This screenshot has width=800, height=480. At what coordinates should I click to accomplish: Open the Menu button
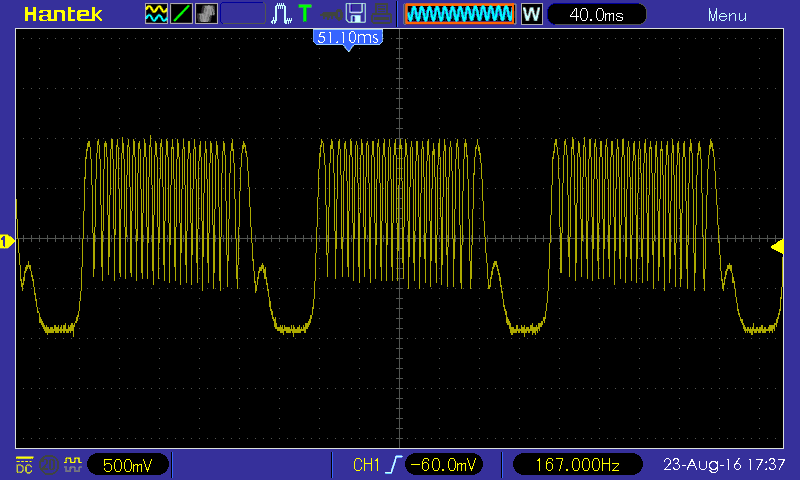click(x=727, y=15)
